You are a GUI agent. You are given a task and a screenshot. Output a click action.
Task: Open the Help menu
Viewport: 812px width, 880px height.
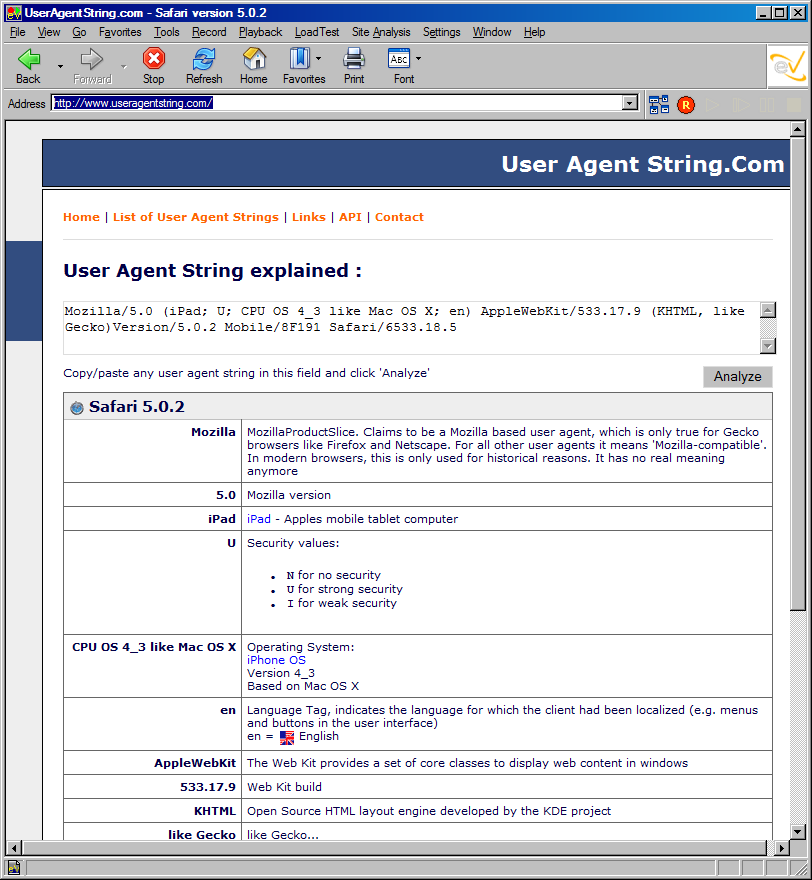(x=534, y=32)
